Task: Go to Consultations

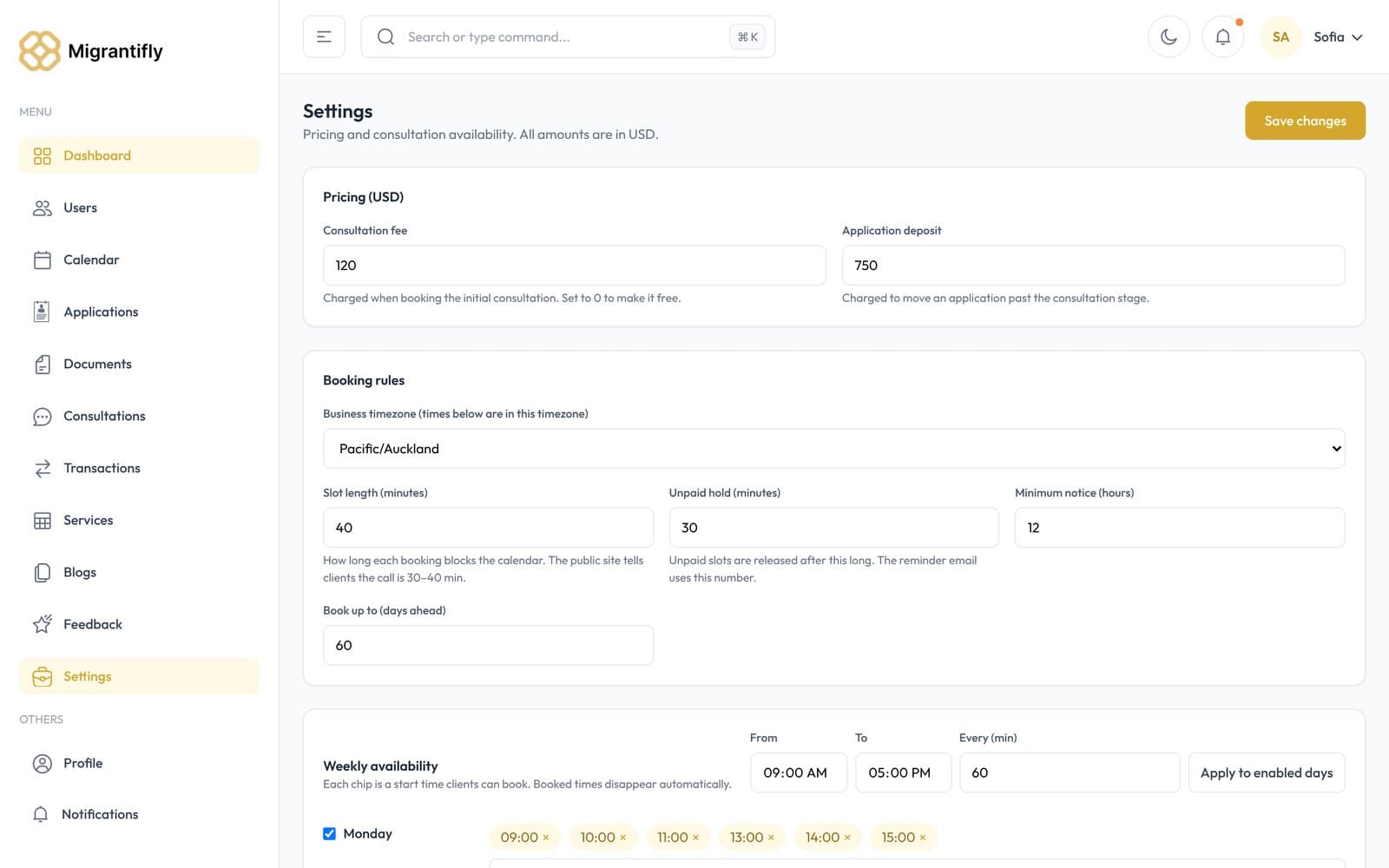Action: tap(139, 416)
